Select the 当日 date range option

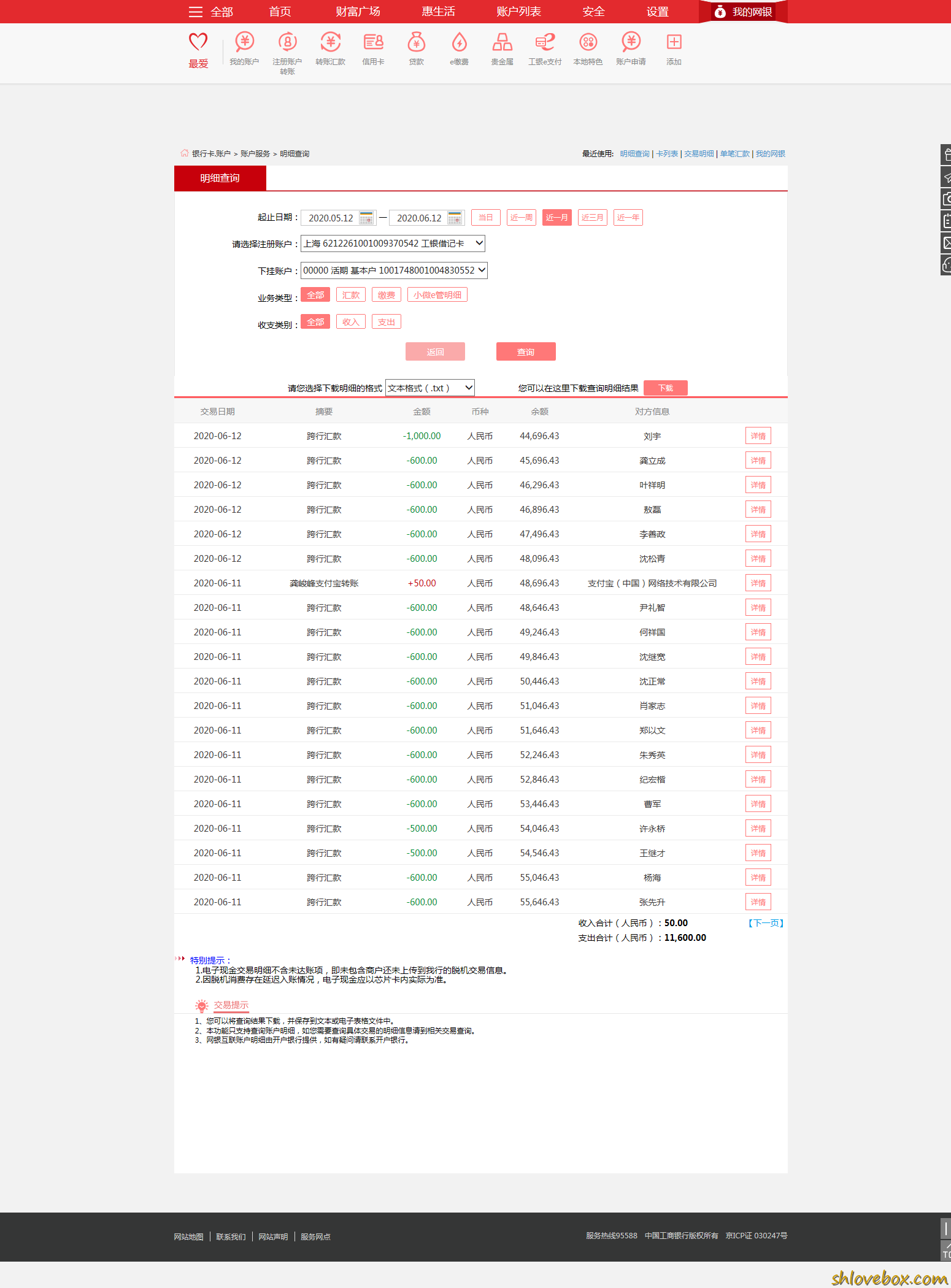pos(485,218)
